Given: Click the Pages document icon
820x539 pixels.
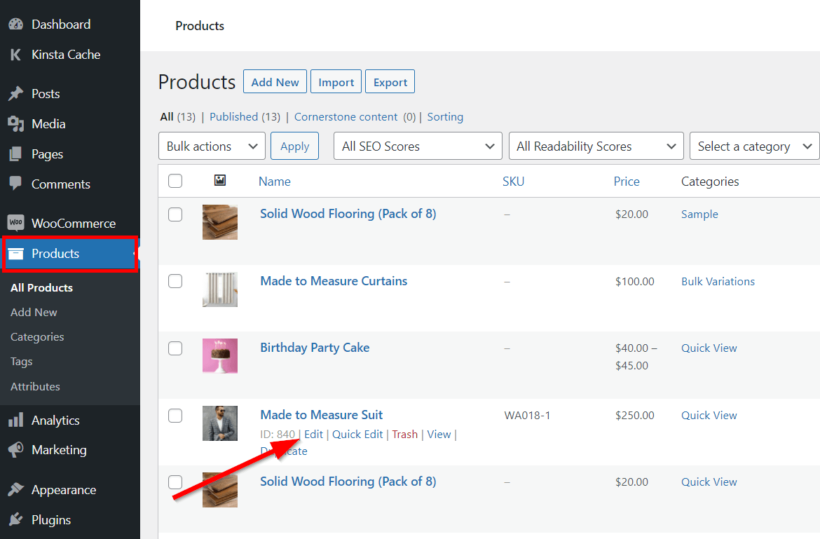Looking at the screenshot, I should click(x=16, y=154).
